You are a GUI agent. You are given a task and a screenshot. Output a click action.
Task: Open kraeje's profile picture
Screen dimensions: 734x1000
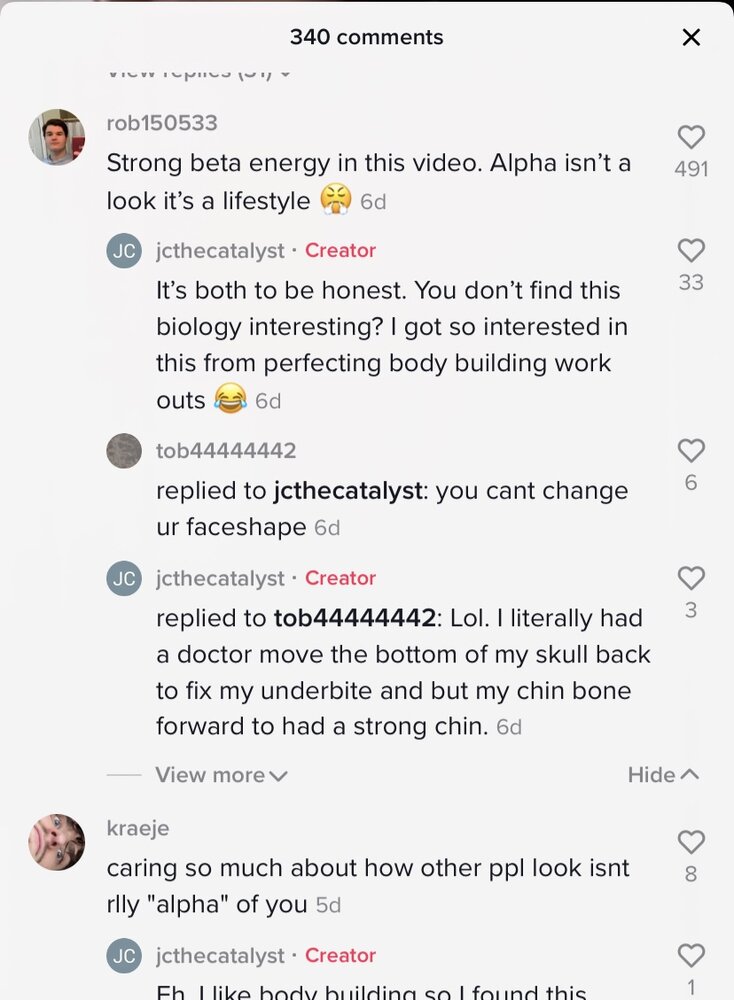point(56,842)
